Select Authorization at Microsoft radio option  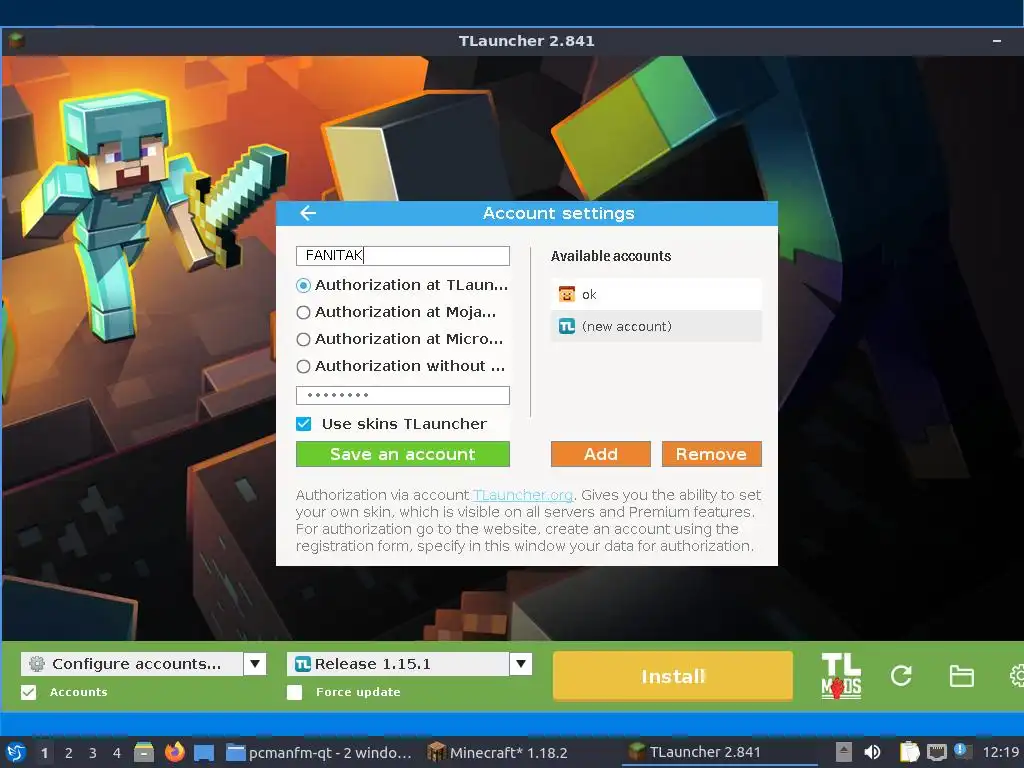click(x=303, y=340)
